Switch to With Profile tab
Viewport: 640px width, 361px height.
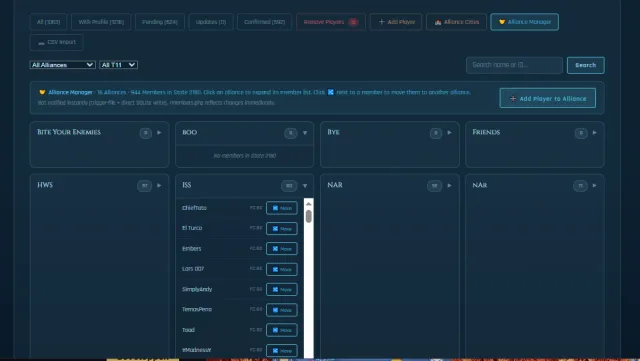tap(101, 22)
